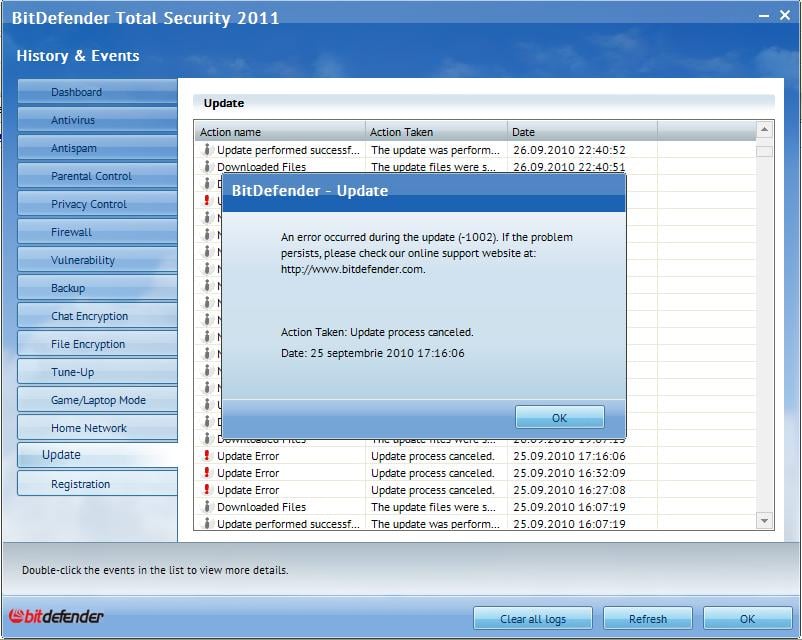The width and height of the screenshot is (802, 640).
Task: Click the 'The update was perform...' cell dated 26.09.2010
Action: (x=435, y=150)
